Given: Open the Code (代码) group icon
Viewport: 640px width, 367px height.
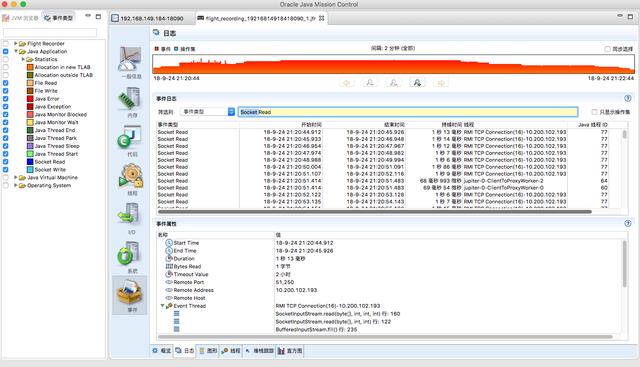Looking at the screenshot, I should tap(130, 137).
